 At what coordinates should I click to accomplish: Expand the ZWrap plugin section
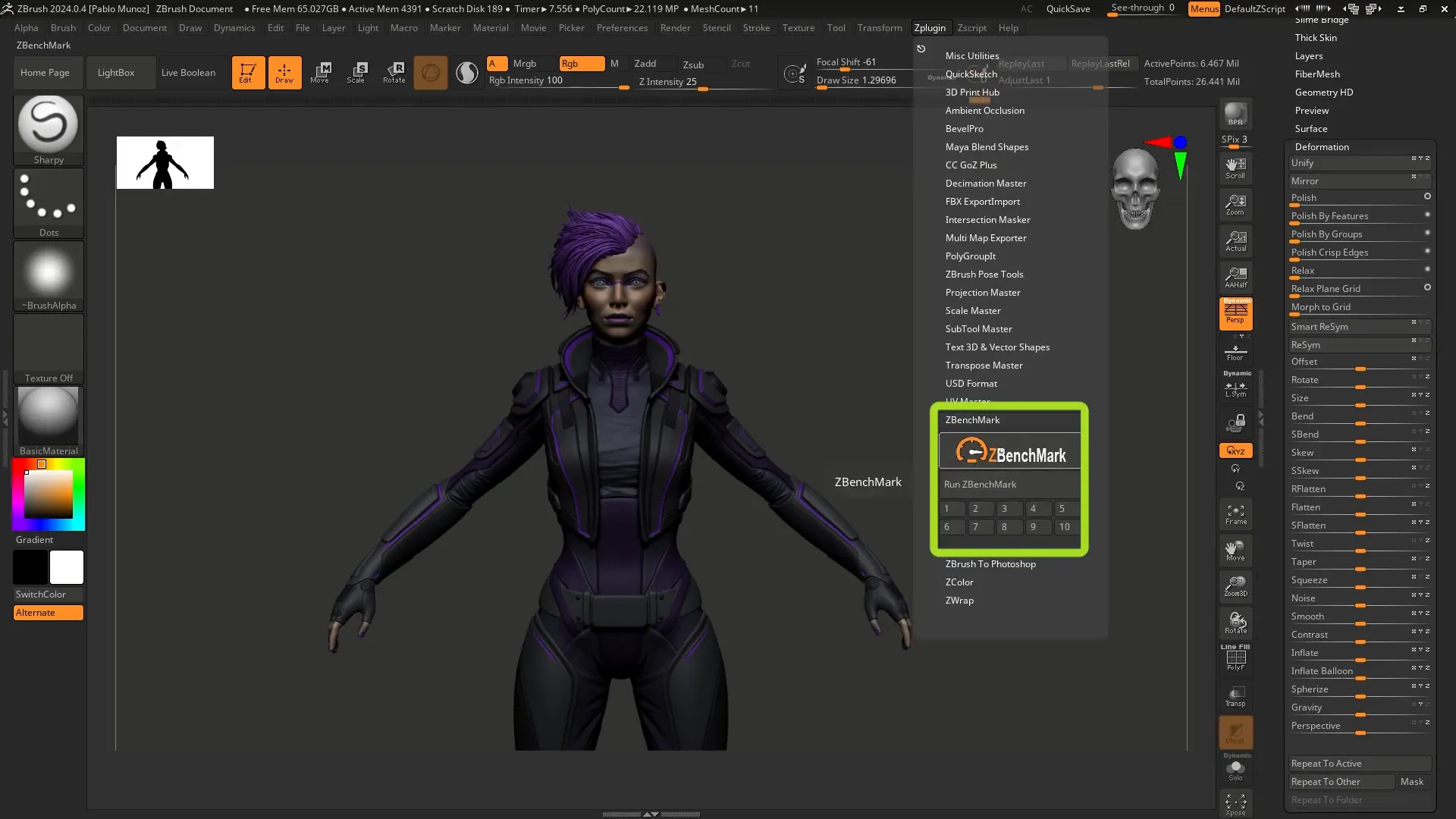tap(959, 601)
